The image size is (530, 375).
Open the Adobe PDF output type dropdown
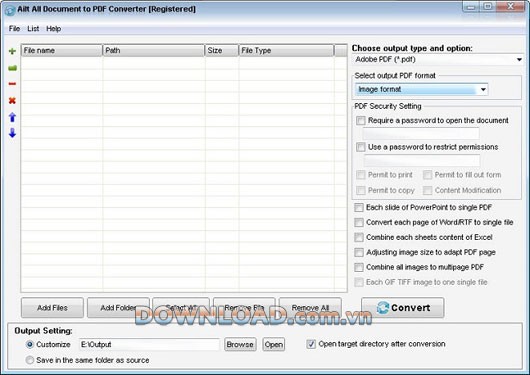tap(438, 60)
